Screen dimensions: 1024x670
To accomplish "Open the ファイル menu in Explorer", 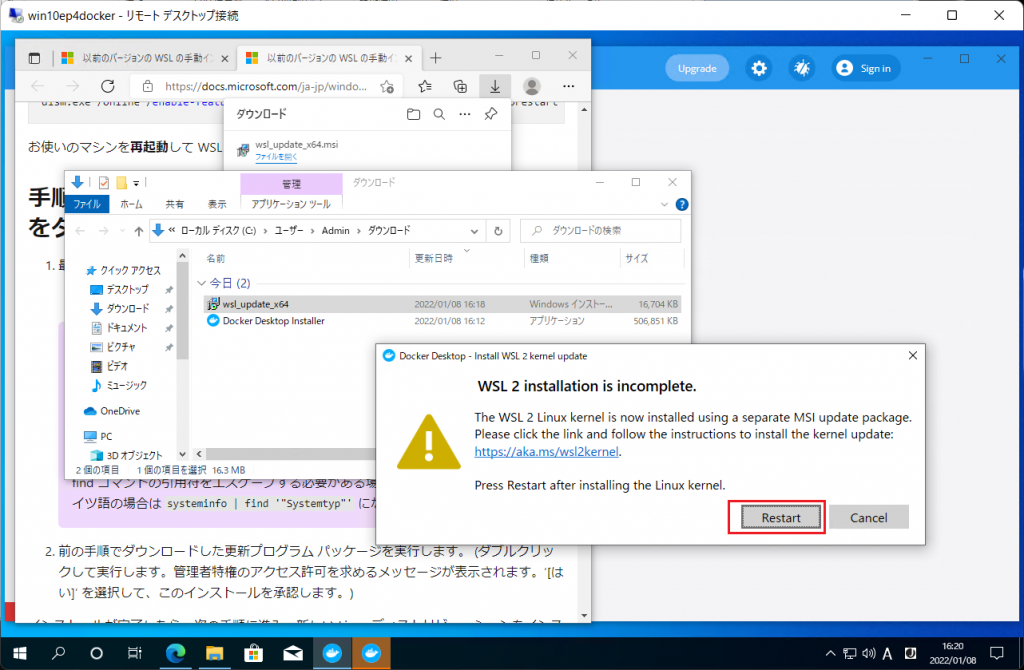I will tap(87, 204).
